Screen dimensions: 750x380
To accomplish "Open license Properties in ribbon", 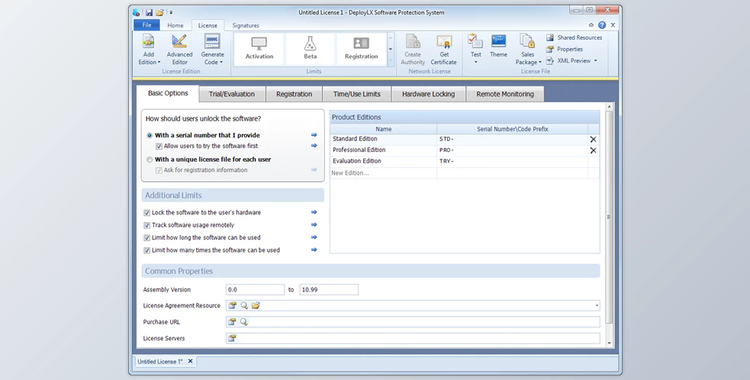I will 564,49.
